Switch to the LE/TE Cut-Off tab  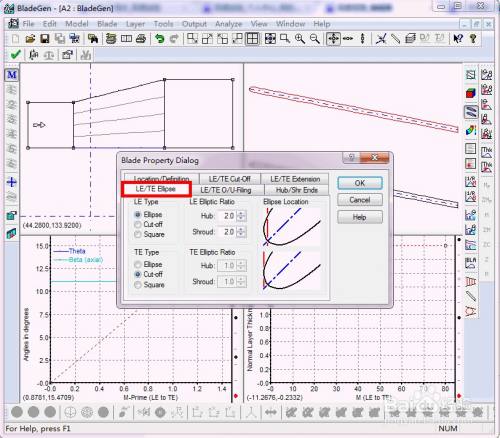[230, 179]
